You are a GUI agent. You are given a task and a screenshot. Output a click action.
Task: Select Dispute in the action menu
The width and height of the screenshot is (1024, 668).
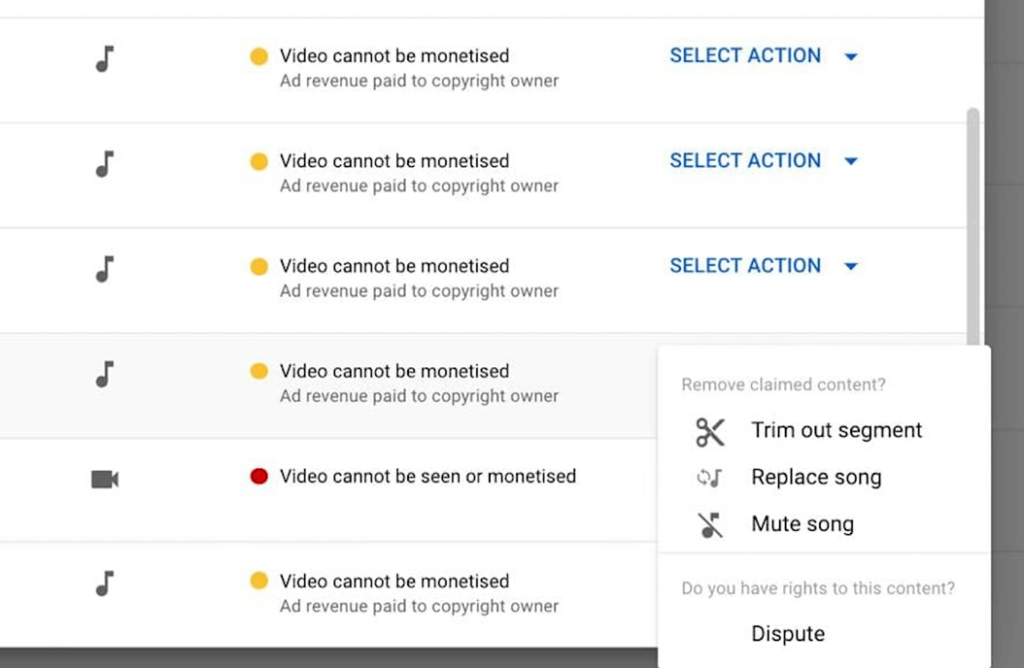(788, 634)
